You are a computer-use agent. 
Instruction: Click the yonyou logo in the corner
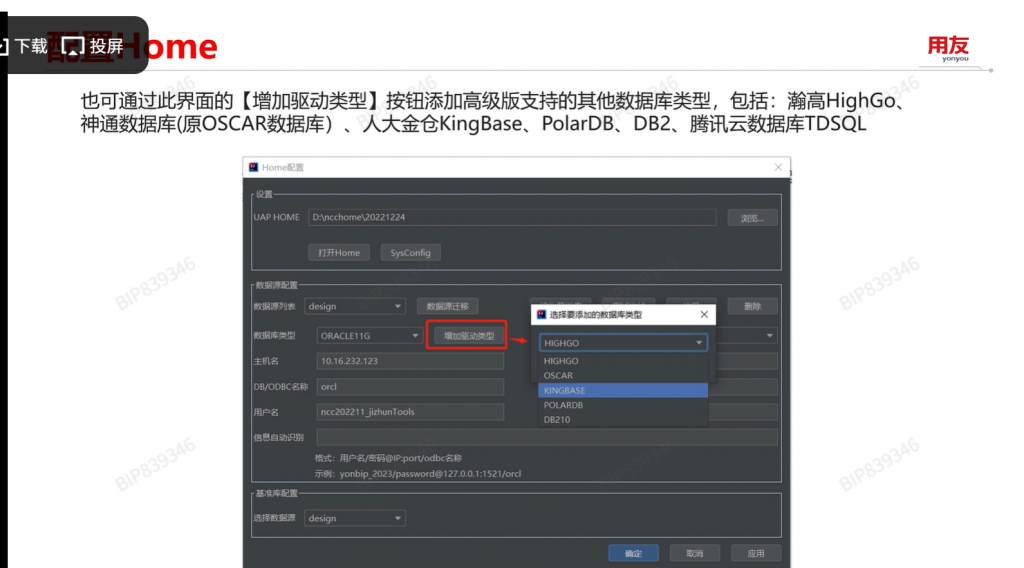[x=948, y=48]
